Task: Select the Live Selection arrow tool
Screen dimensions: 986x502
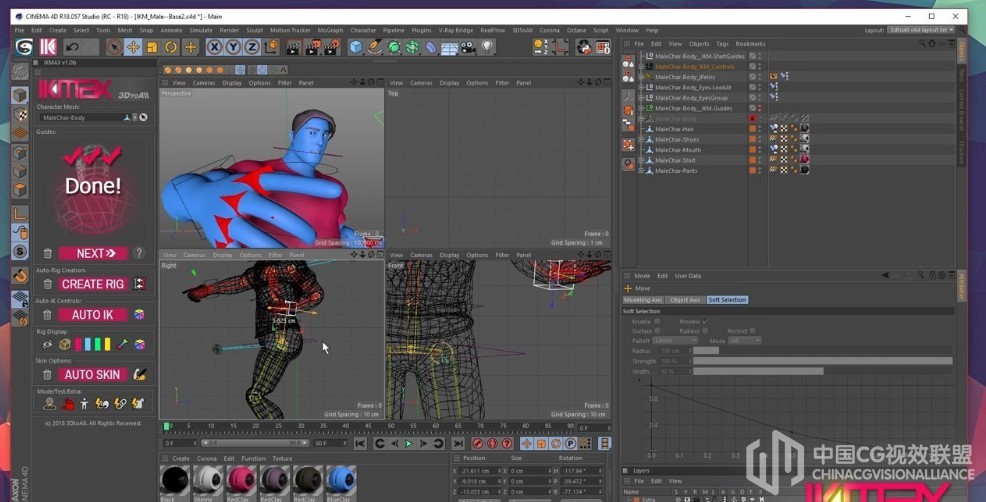Action: [x=114, y=47]
